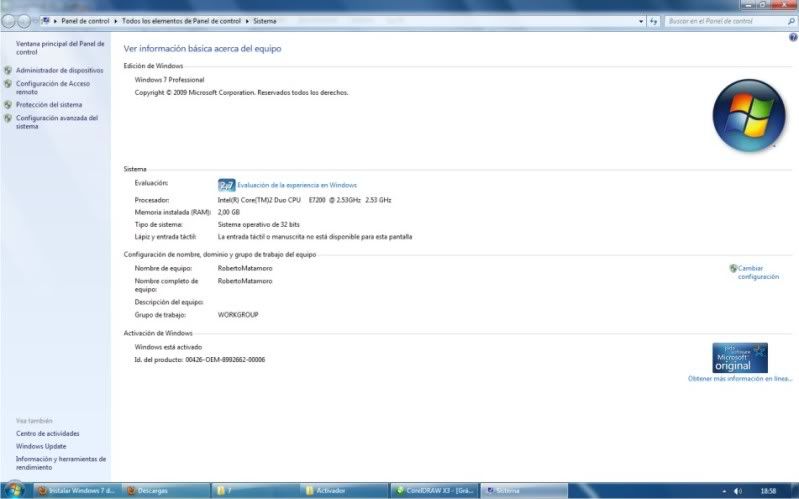Click RobertoMatamoro beside Nombre de equipo

point(245,268)
